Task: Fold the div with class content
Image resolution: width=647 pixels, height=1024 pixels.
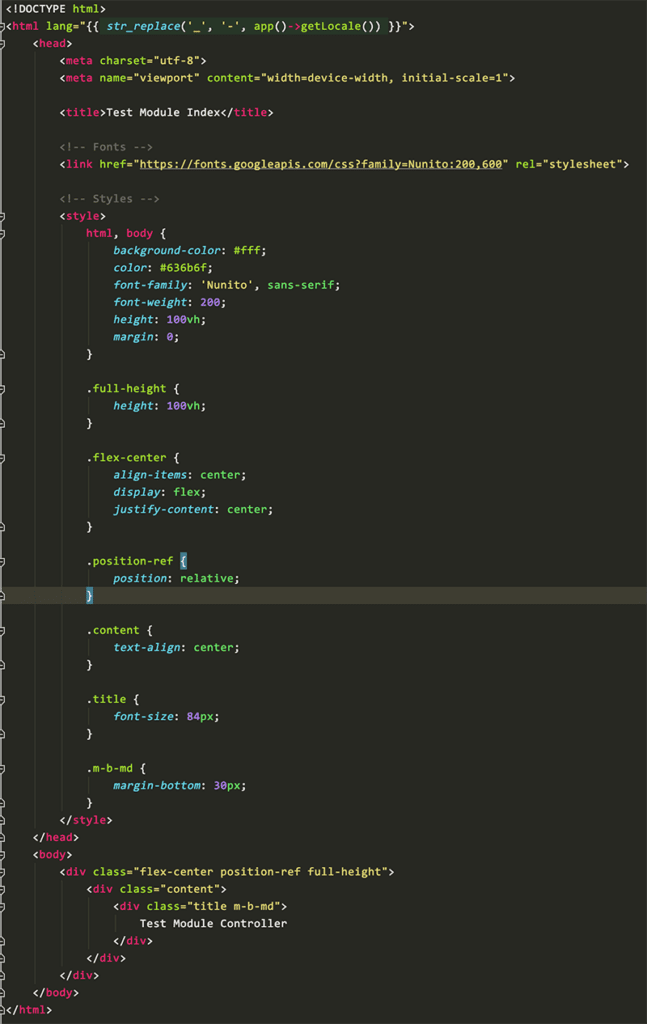Action: [x=3, y=889]
